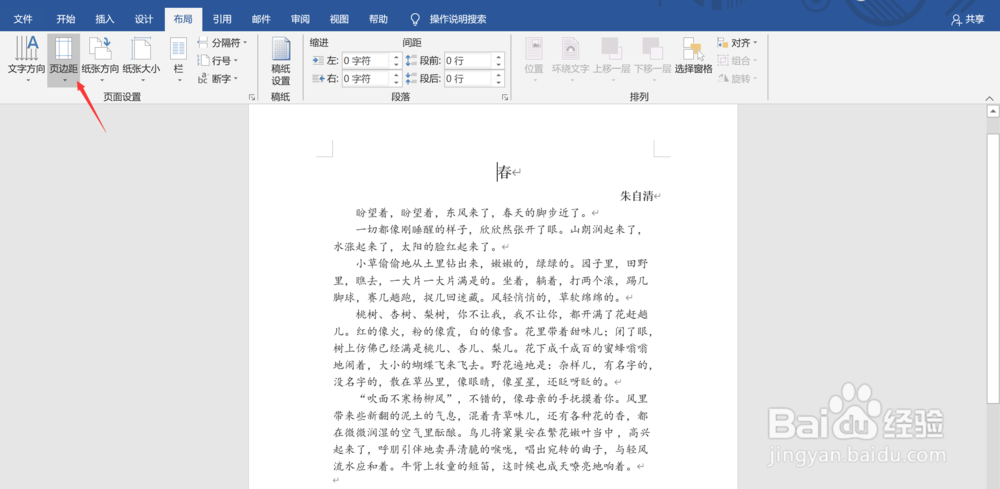Open the 栏 columns menu
The image size is (1000, 489).
(179, 60)
